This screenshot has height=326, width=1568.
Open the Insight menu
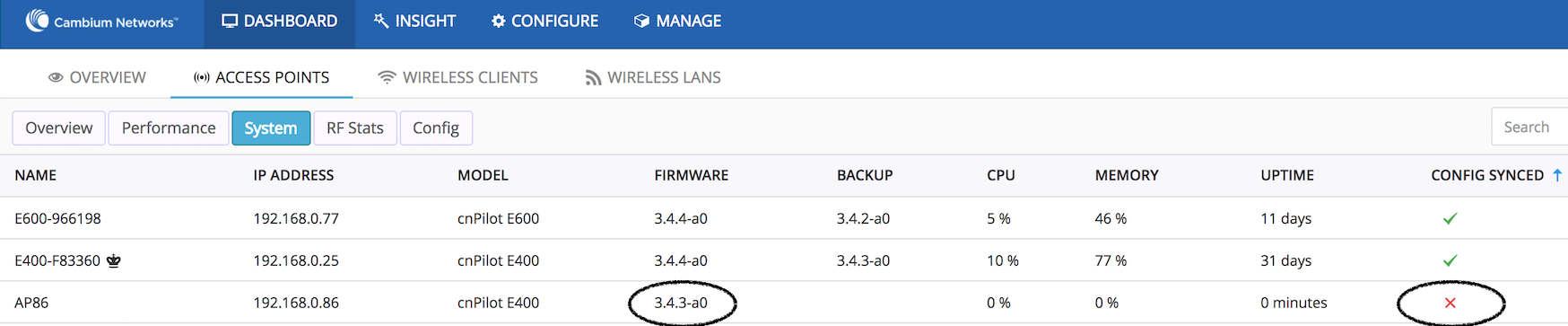[x=414, y=21]
